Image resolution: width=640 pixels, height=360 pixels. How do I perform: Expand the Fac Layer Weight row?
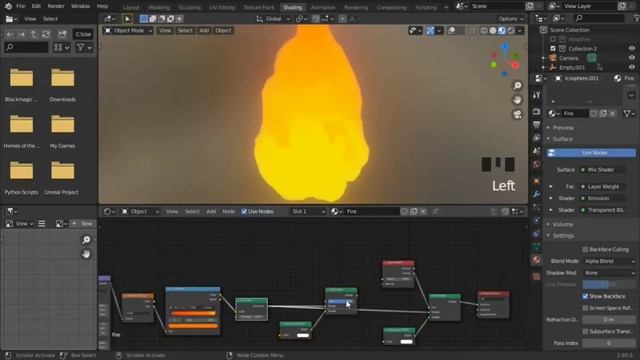tap(551, 187)
